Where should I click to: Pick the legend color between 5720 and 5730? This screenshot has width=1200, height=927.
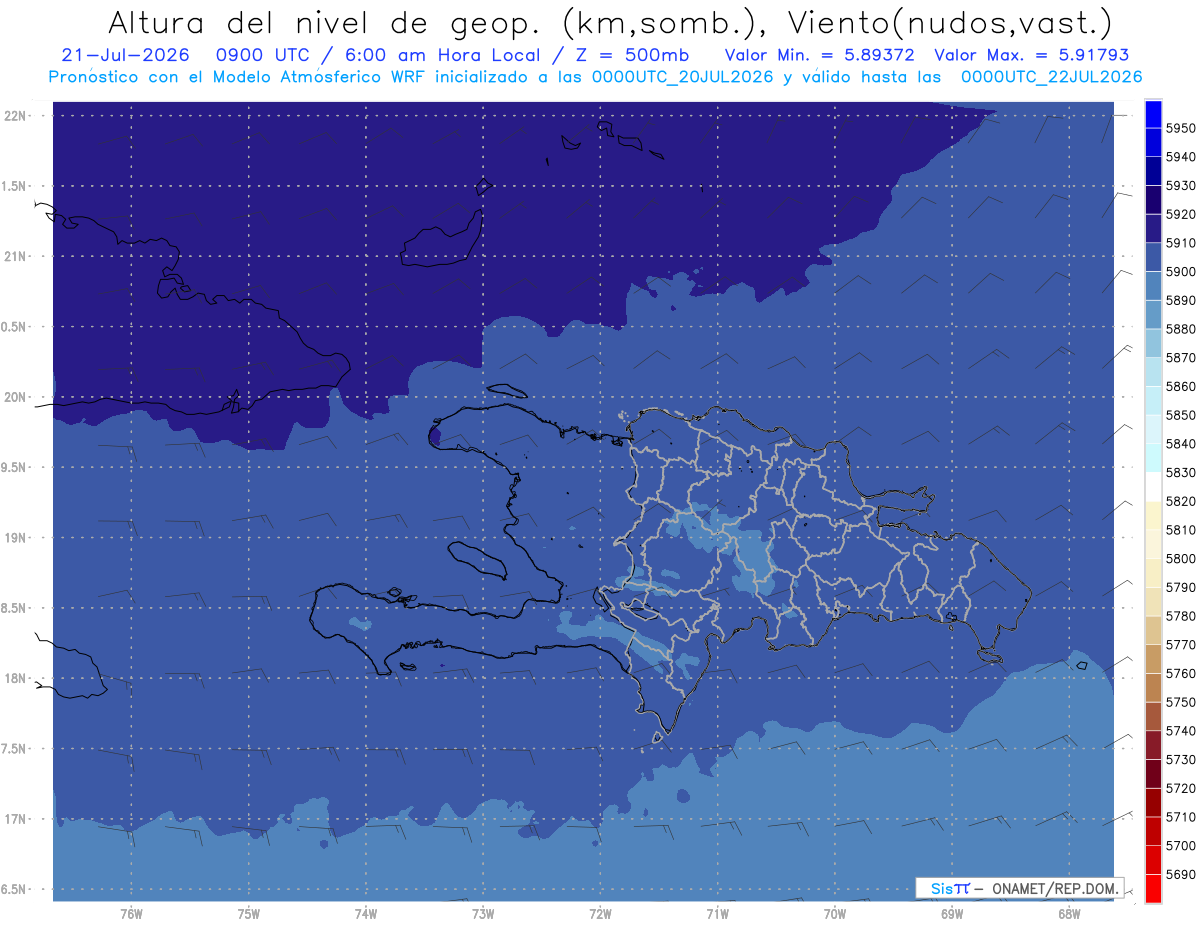tap(1152, 774)
